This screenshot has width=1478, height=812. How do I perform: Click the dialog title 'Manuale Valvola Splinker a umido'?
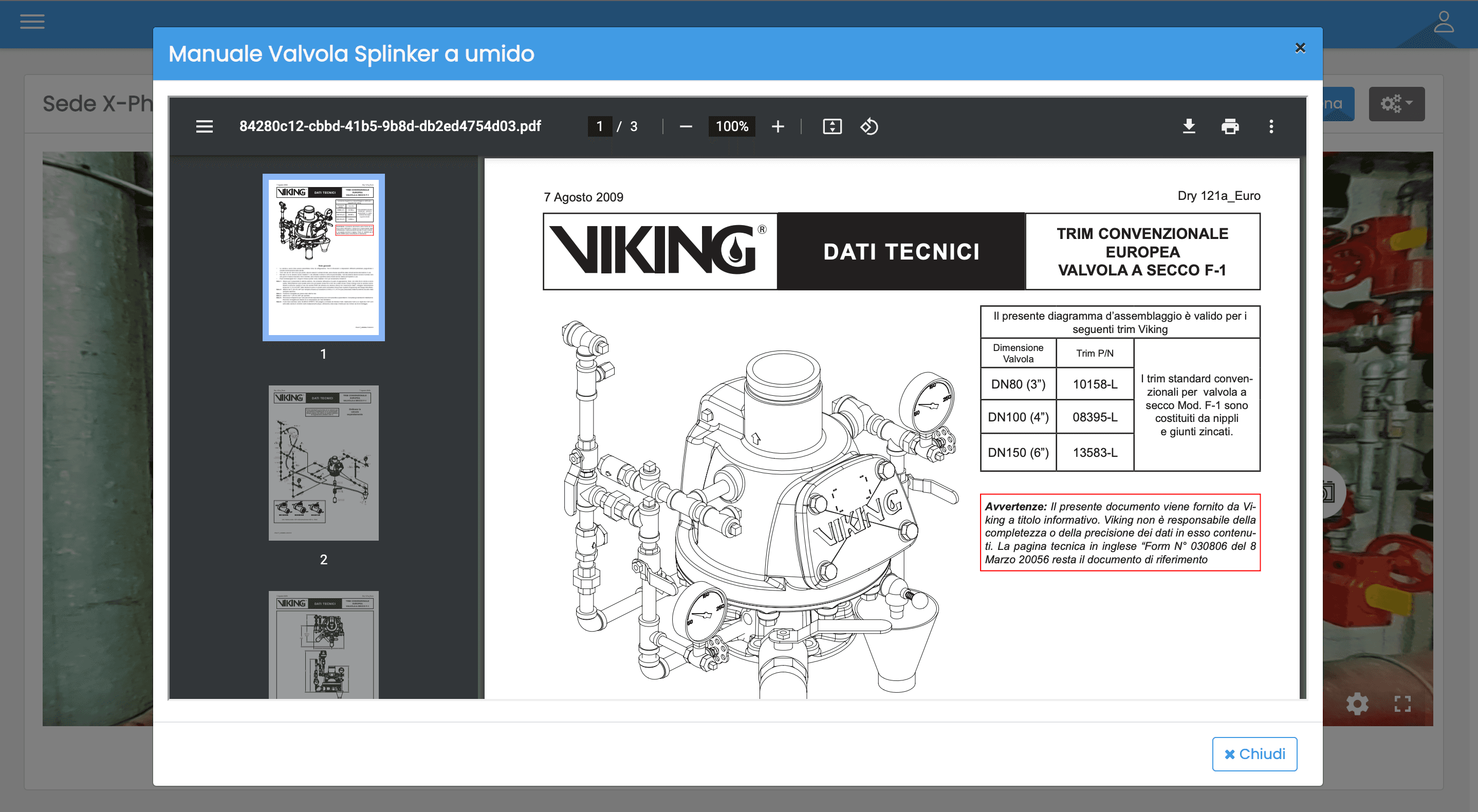(351, 53)
